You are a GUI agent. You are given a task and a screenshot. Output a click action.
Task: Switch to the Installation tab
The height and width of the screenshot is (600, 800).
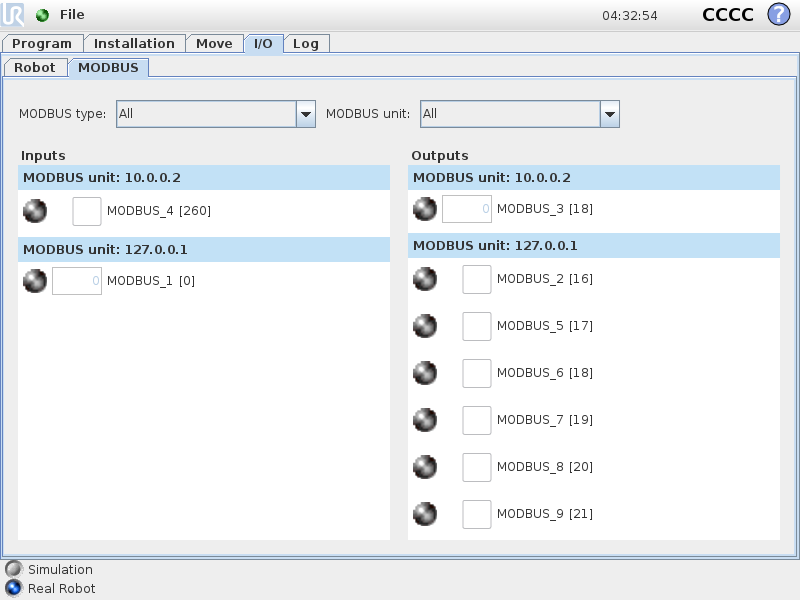click(x=134, y=43)
